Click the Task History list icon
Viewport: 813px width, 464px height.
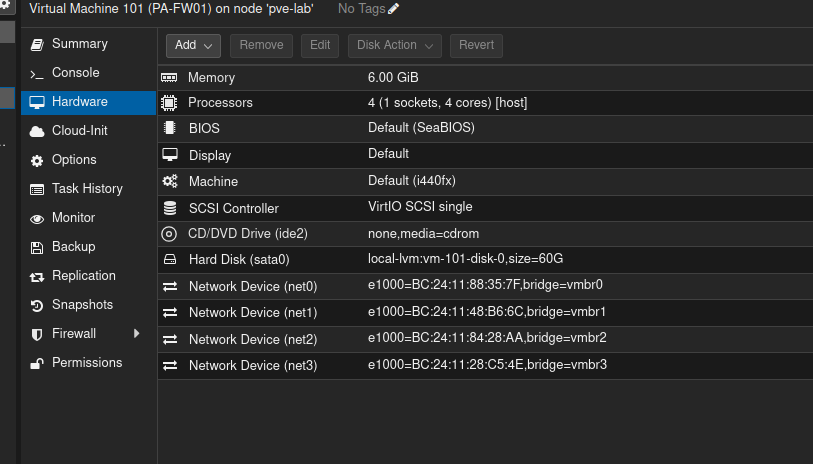click(37, 190)
